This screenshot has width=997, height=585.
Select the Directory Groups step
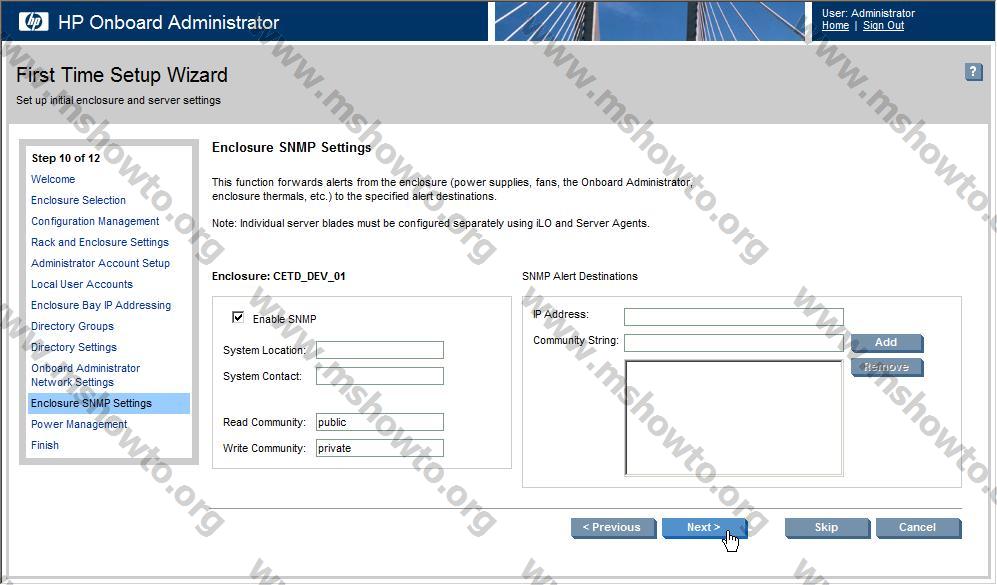(x=72, y=326)
